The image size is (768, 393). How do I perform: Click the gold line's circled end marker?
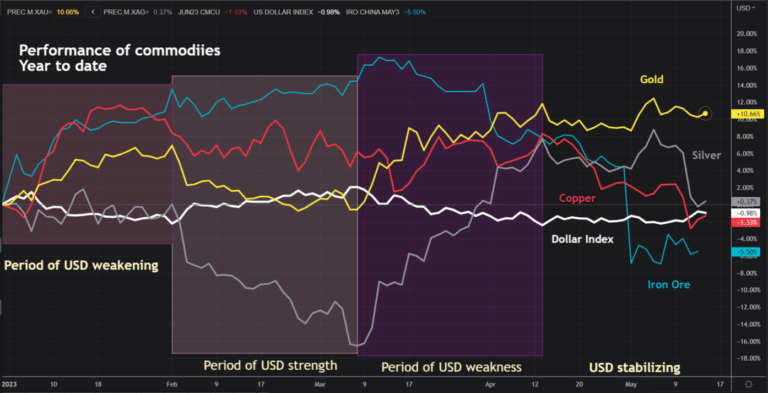(x=706, y=114)
